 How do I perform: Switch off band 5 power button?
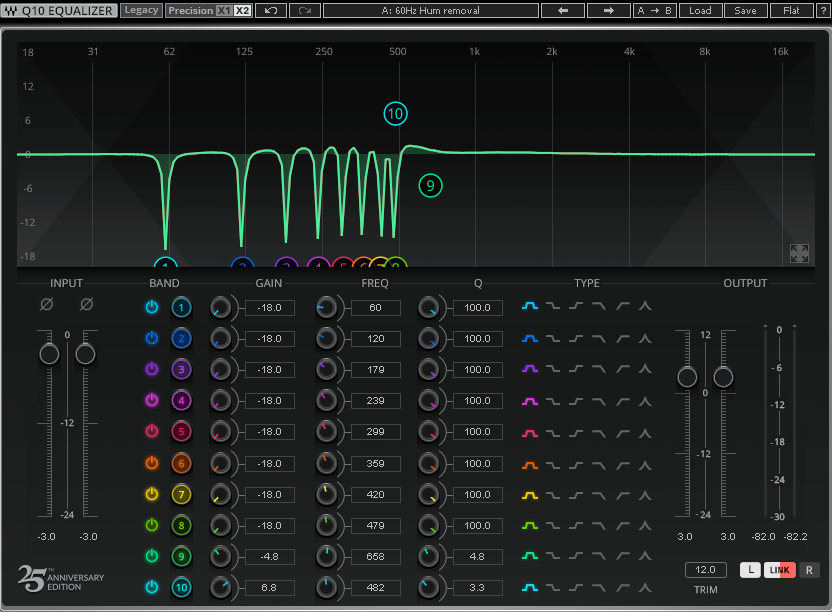tap(152, 431)
